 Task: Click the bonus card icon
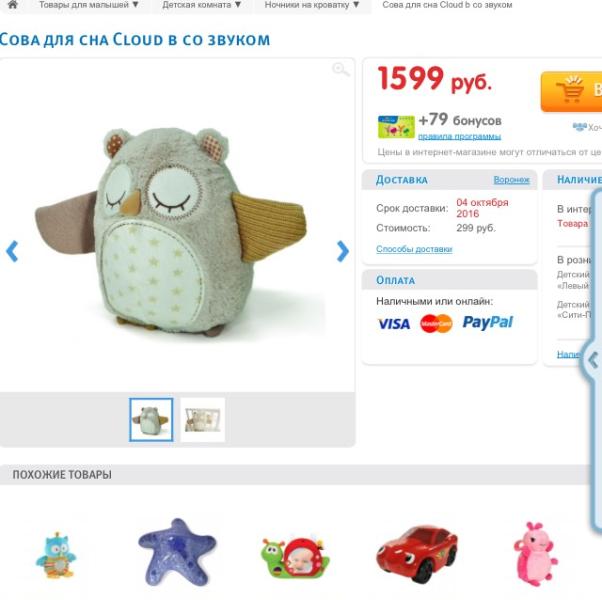pyautogui.click(x=396, y=127)
